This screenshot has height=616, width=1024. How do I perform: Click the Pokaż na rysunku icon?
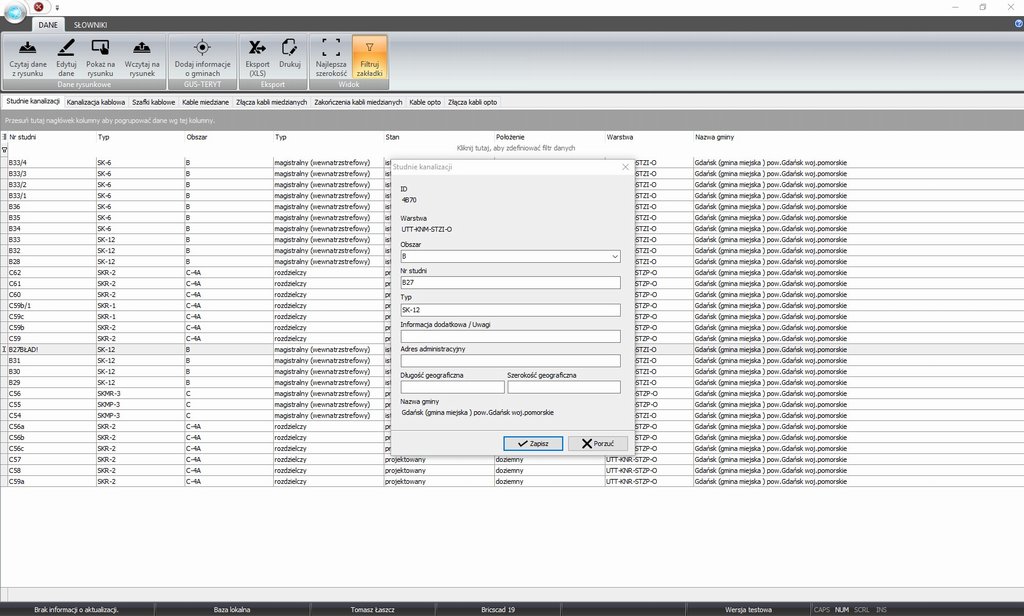pyautogui.click(x=100, y=48)
